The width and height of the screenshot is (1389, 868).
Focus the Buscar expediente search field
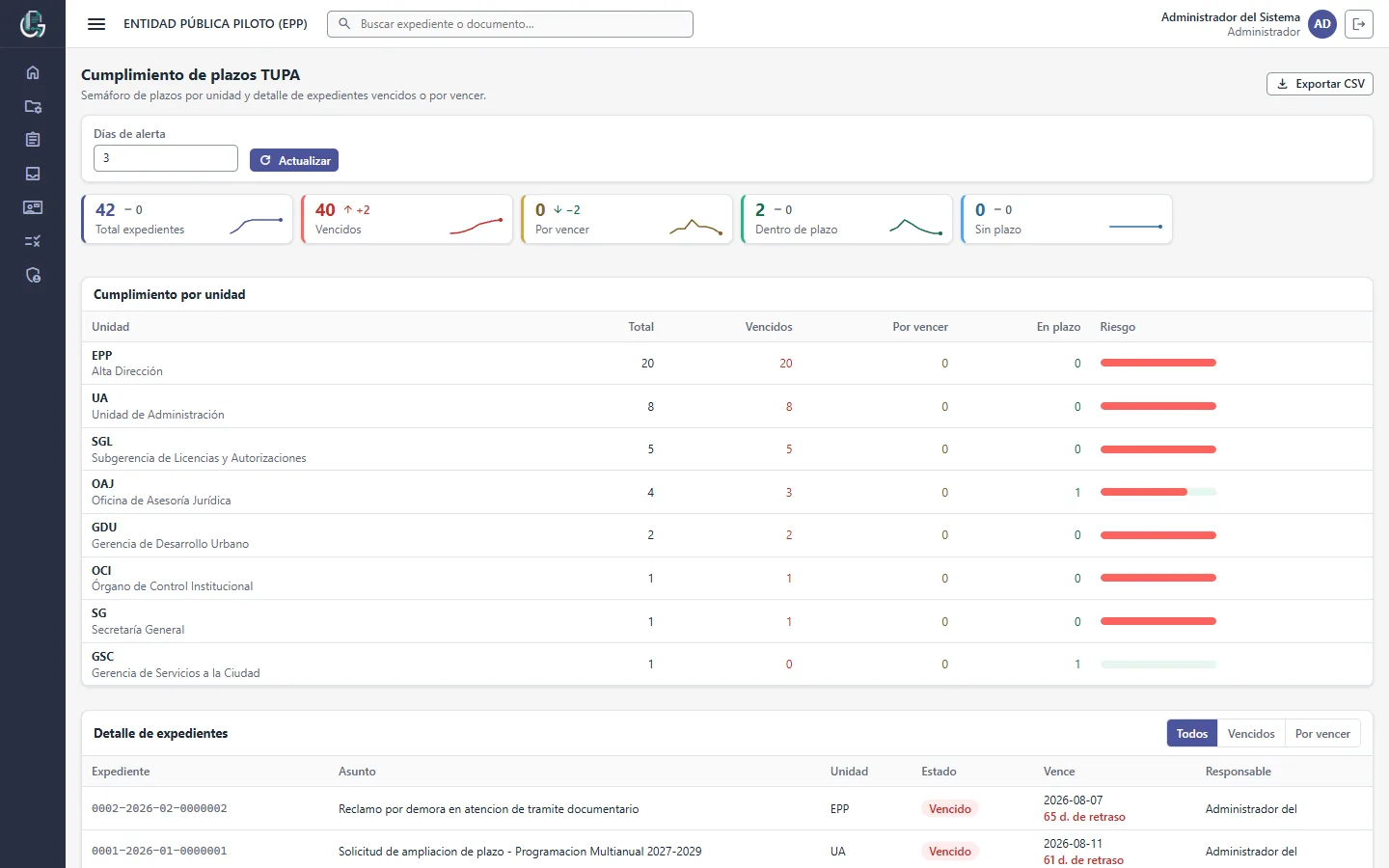510,24
